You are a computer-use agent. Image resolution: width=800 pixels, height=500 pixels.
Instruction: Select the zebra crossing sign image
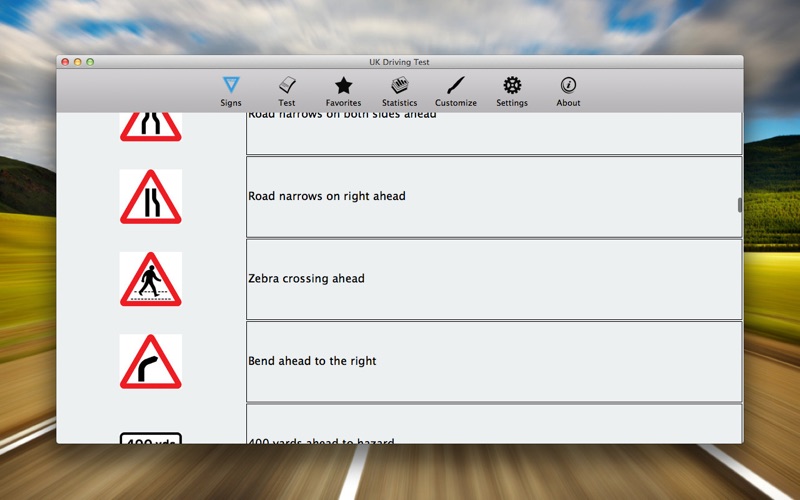151,279
